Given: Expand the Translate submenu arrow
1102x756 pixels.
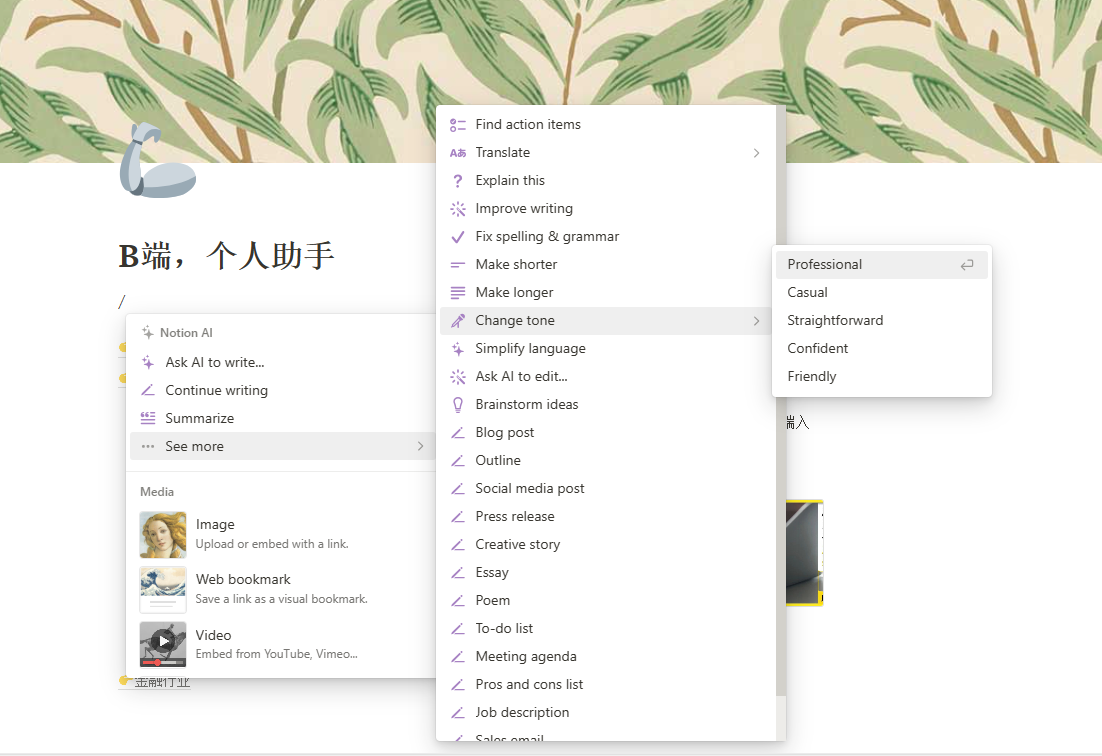Looking at the screenshot, I should (756, 153).
